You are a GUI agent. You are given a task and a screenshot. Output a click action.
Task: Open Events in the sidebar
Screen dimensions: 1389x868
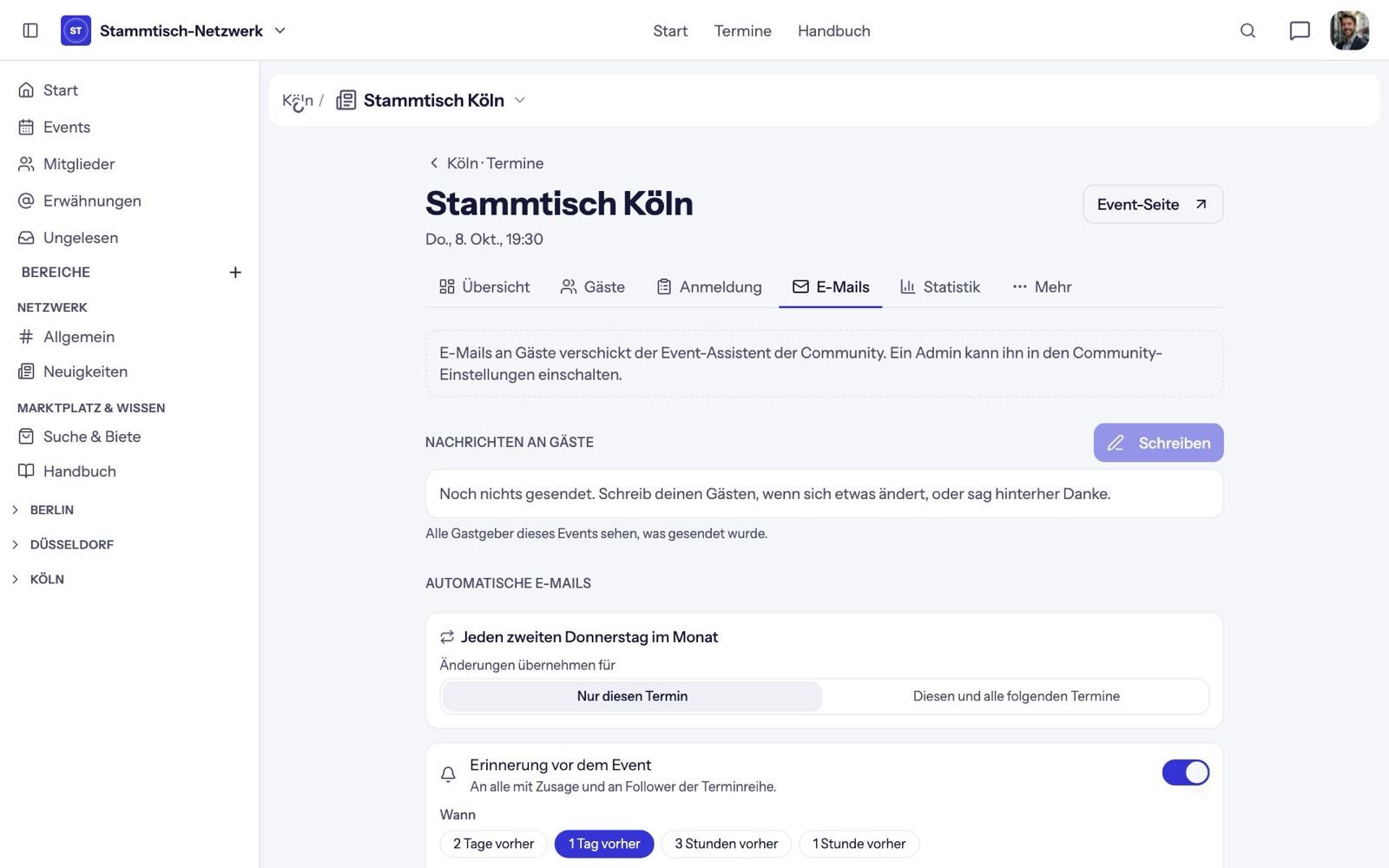coord(130,127)
